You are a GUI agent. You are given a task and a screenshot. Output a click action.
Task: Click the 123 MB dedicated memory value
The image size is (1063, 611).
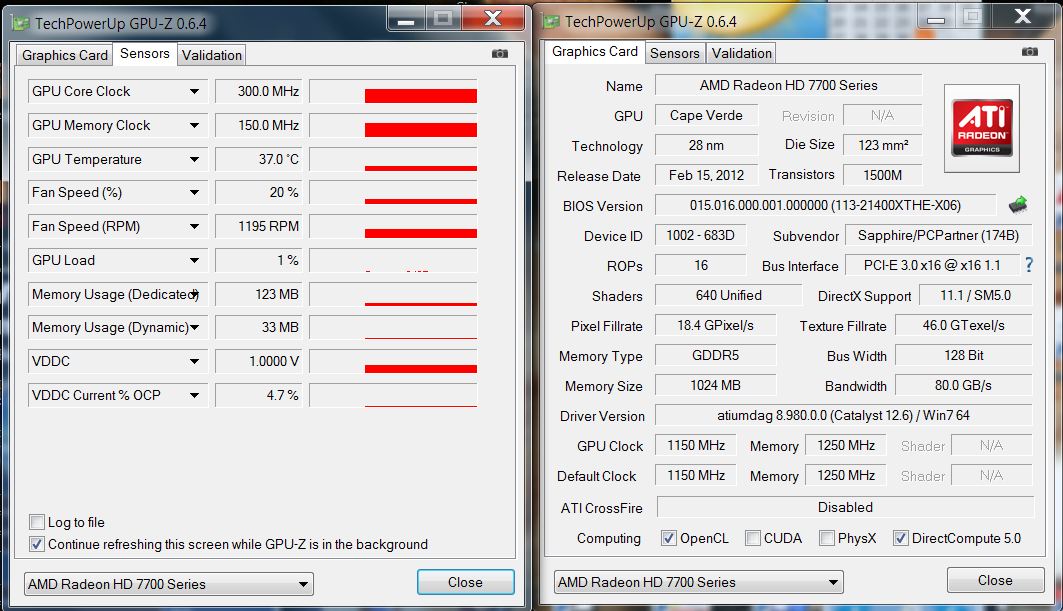coord(258,294)
